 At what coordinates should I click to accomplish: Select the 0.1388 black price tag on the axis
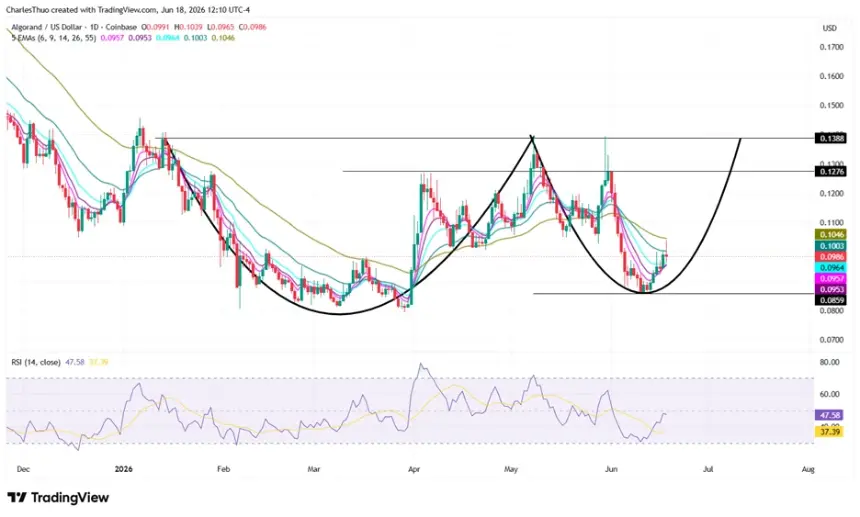[x=830, y=138]
